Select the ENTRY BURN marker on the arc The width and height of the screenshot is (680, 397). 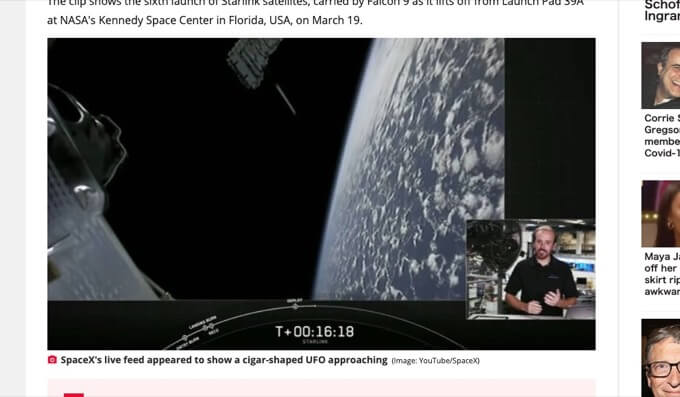click(185, 338)
